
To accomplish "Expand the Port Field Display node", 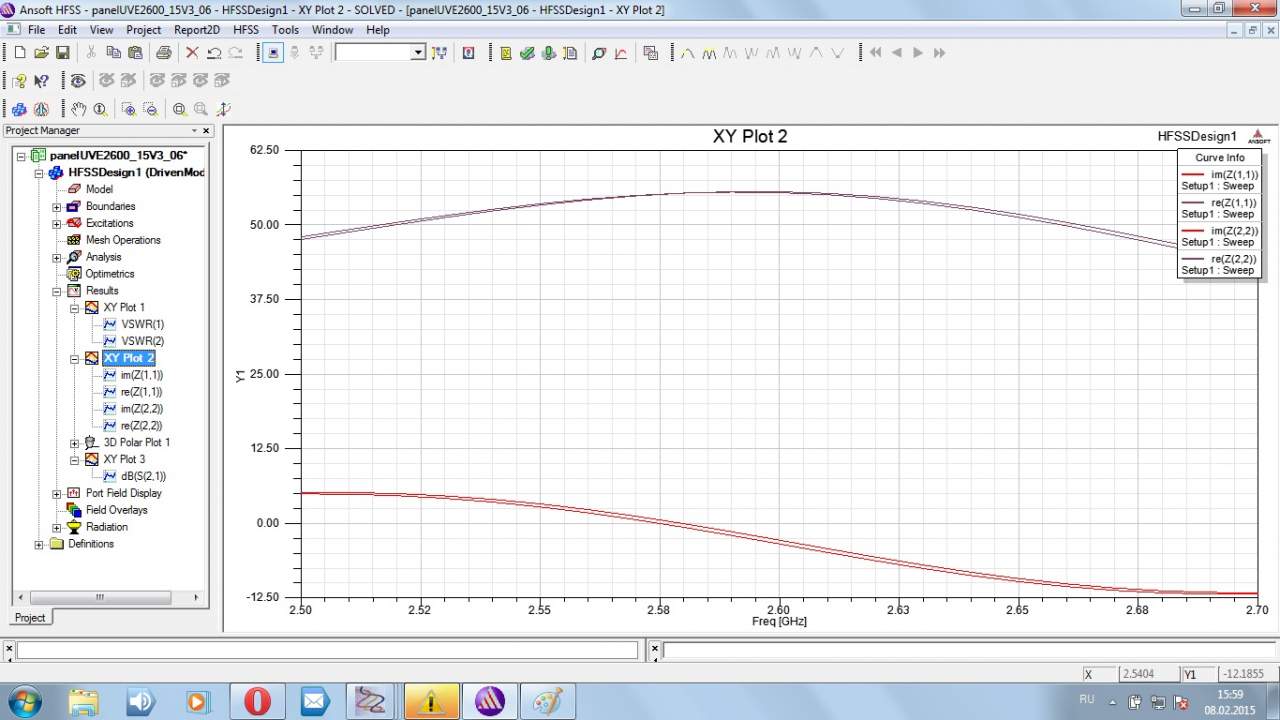I will click(x=57, y=494).
